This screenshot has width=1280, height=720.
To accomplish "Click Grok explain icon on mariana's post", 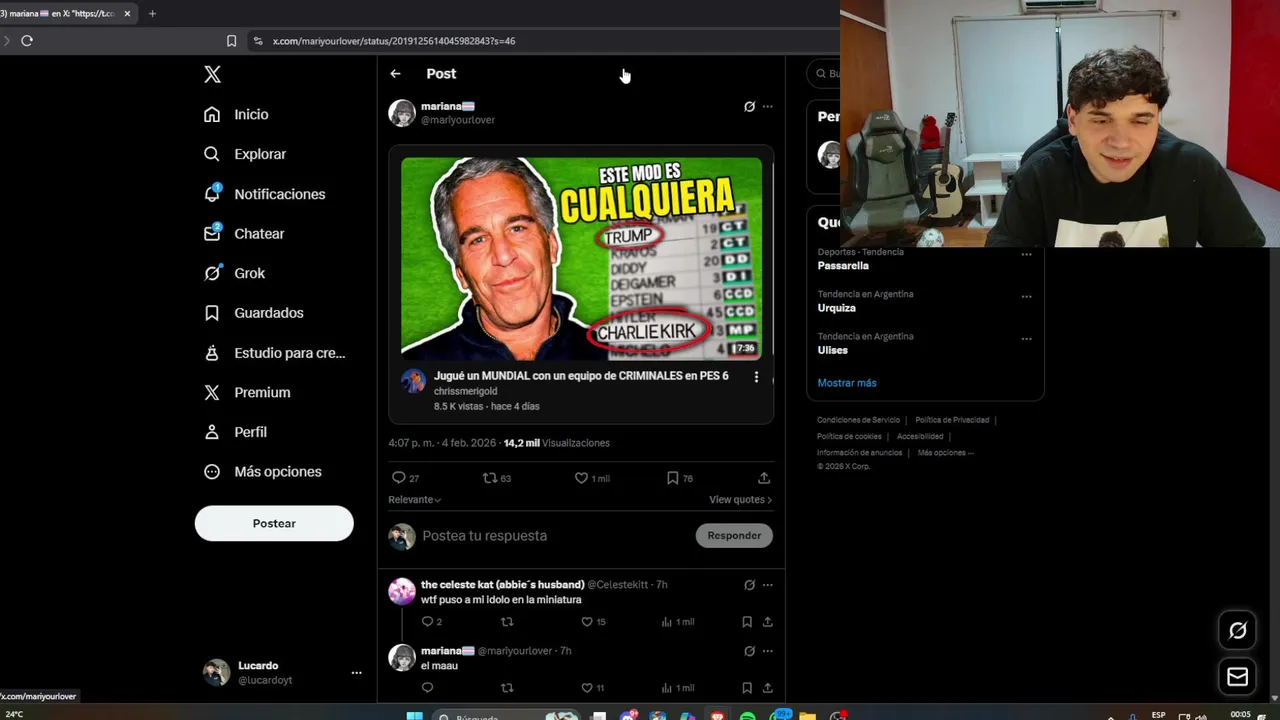I will point(749,106).
